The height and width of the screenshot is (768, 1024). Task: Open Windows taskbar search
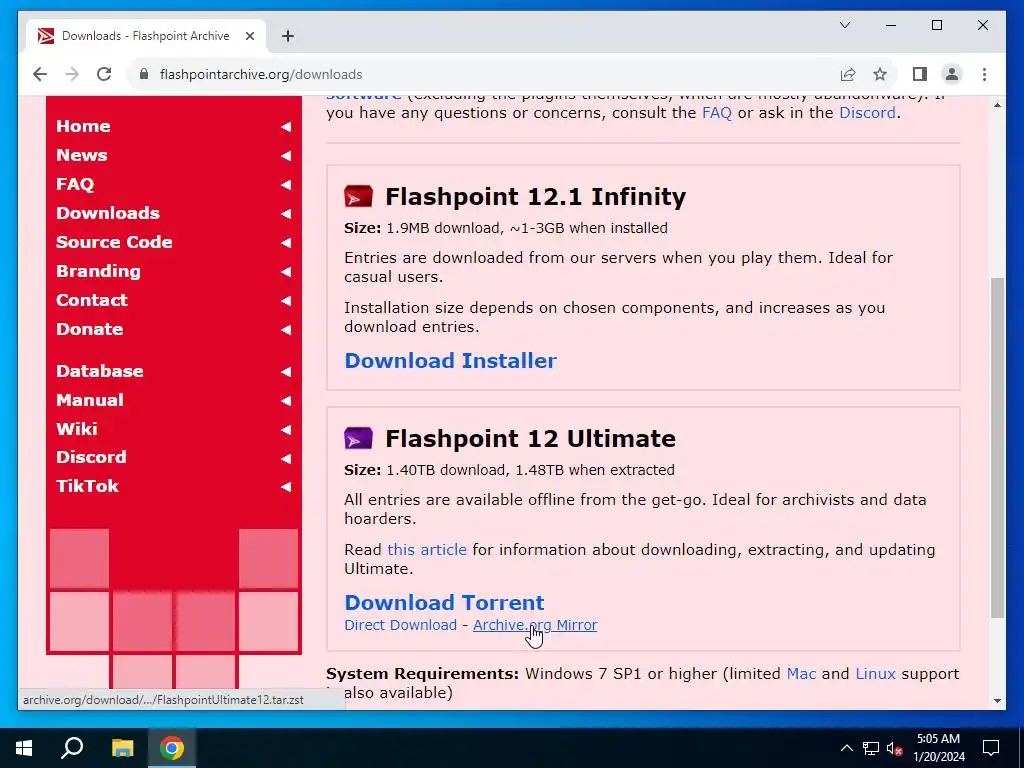[x=72, y=748]
